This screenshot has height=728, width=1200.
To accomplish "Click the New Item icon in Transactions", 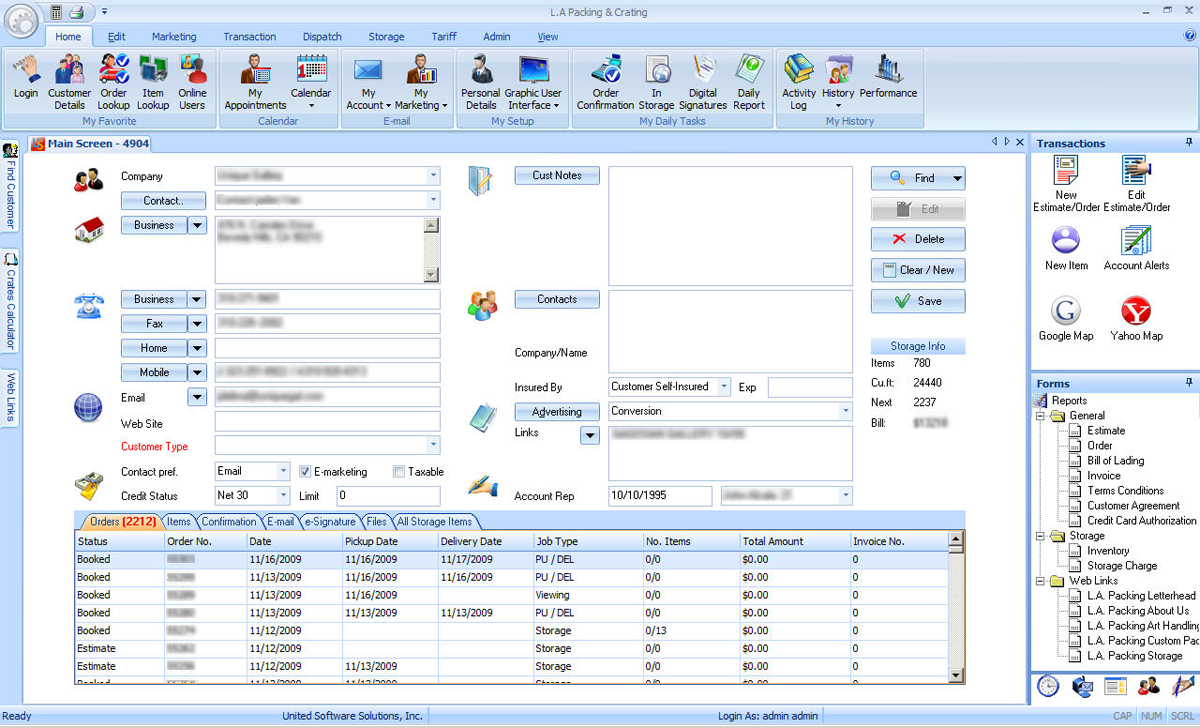I will 1066,248.
